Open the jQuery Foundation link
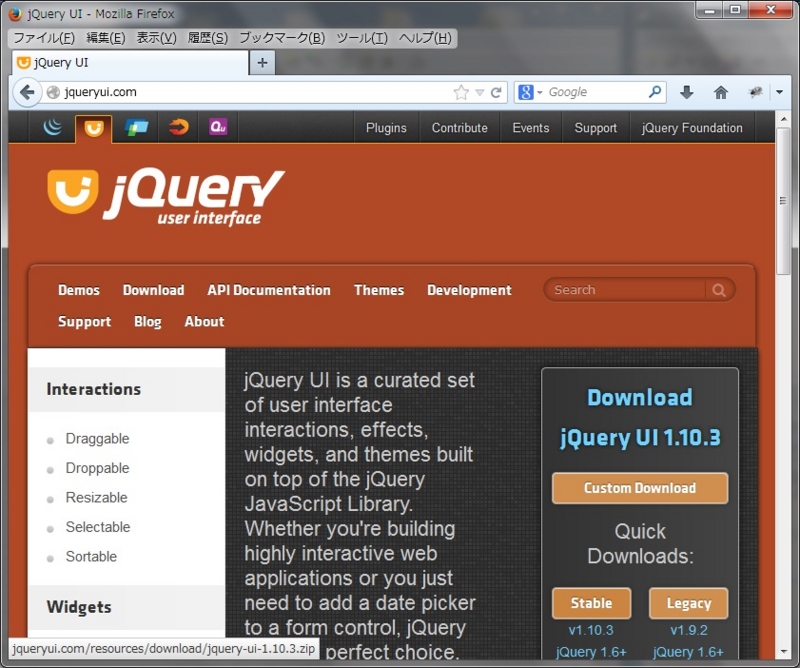This screenshot has width=800, height=668. pyautogui.click(x=692, y=128)
